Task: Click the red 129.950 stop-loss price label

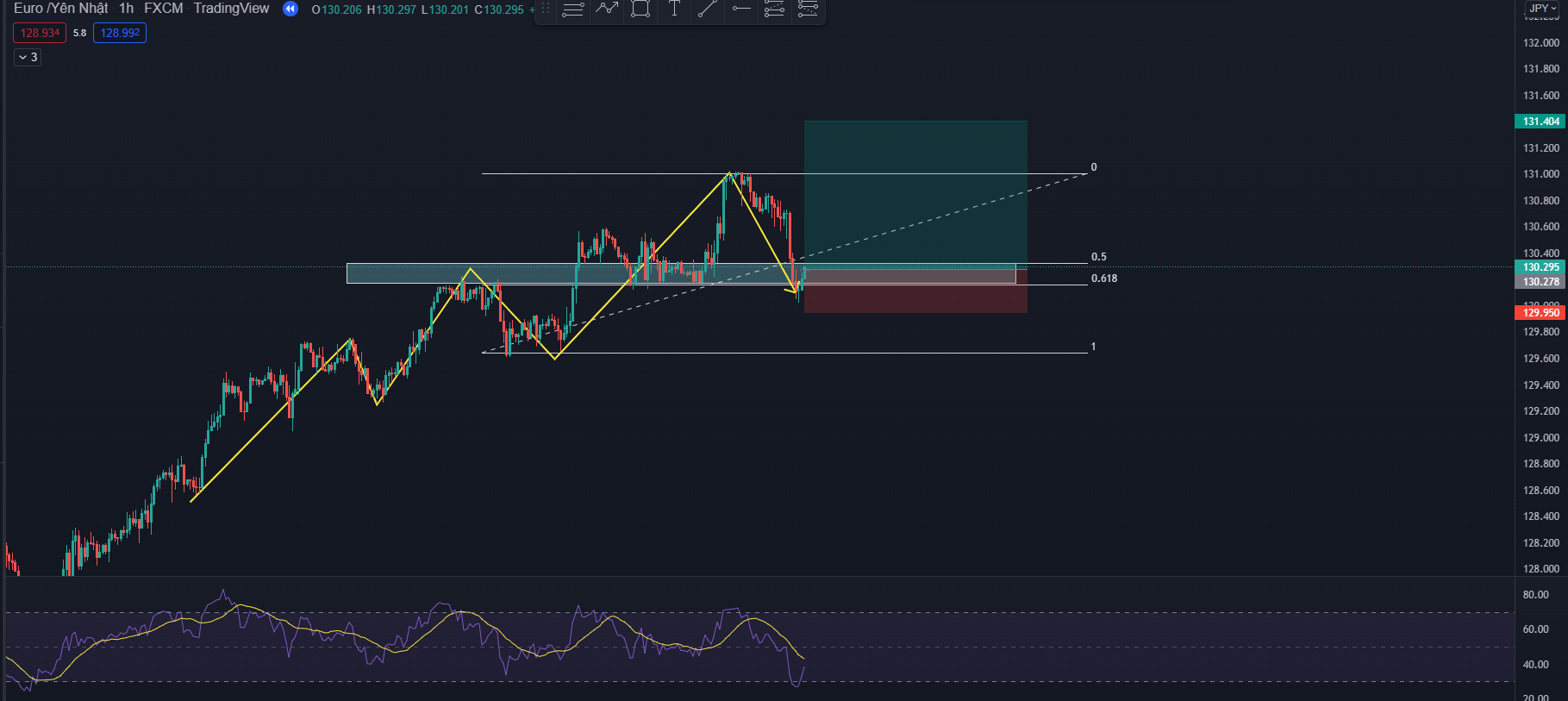Action: 1540,313
